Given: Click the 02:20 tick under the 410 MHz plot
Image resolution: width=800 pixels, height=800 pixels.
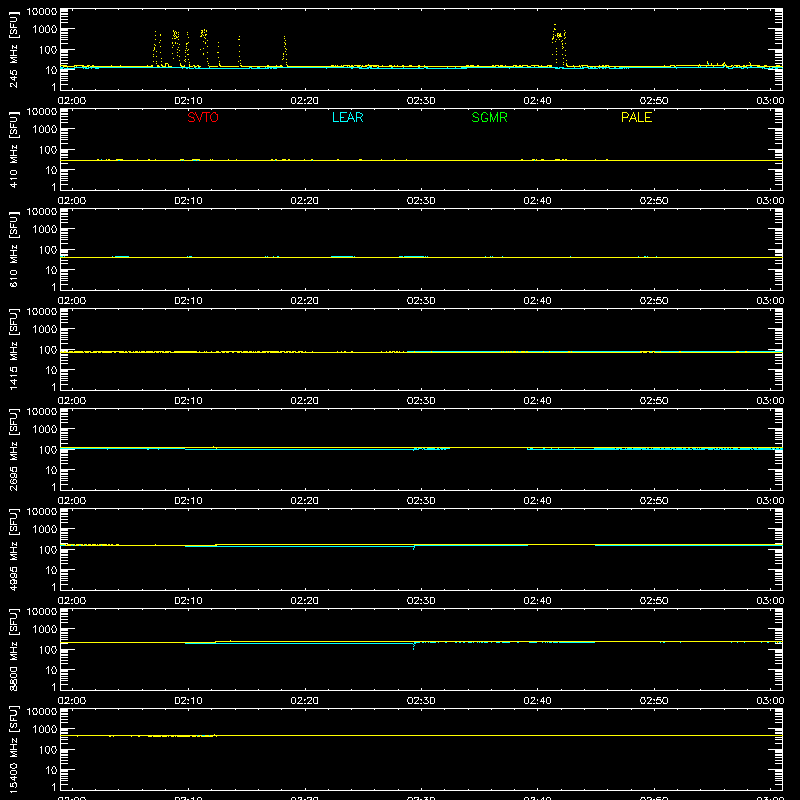Looking at the screenshot, I should 305,201.
